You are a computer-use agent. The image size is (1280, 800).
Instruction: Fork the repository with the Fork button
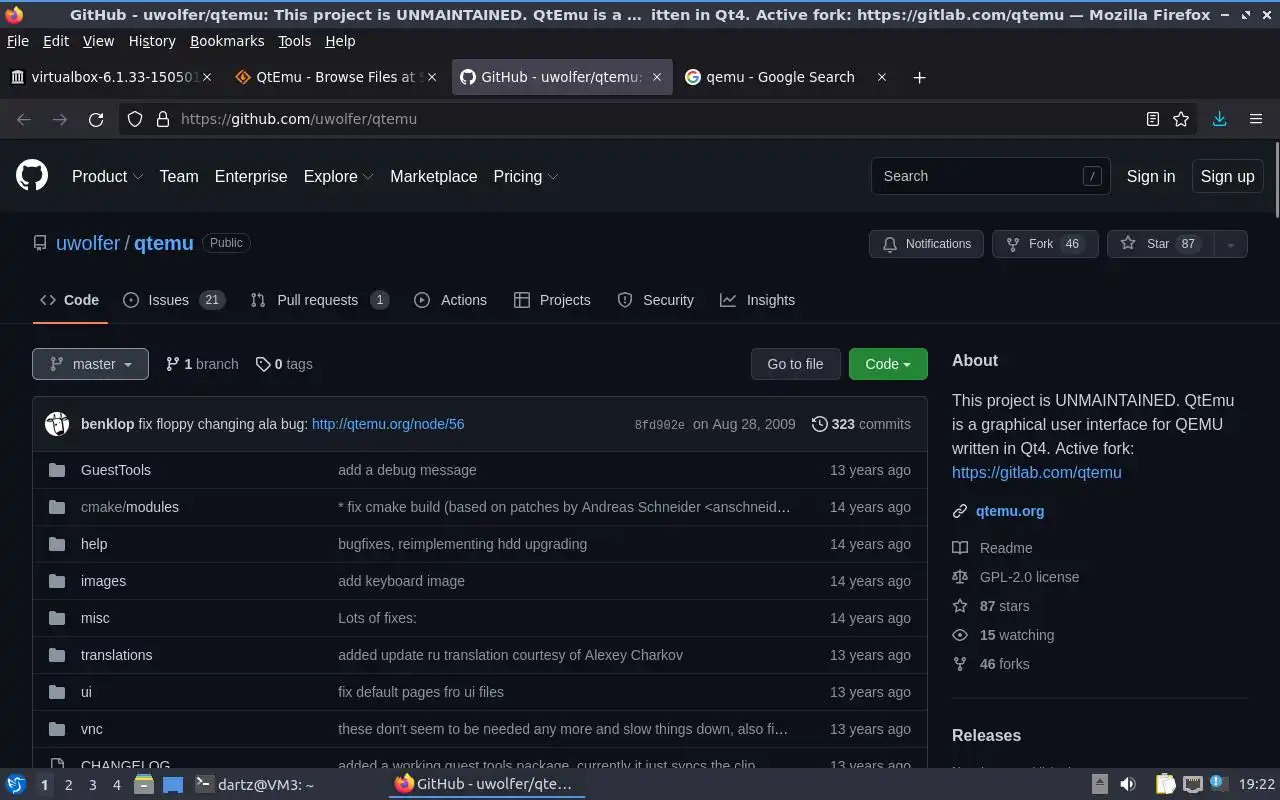tap(1045, 244)
